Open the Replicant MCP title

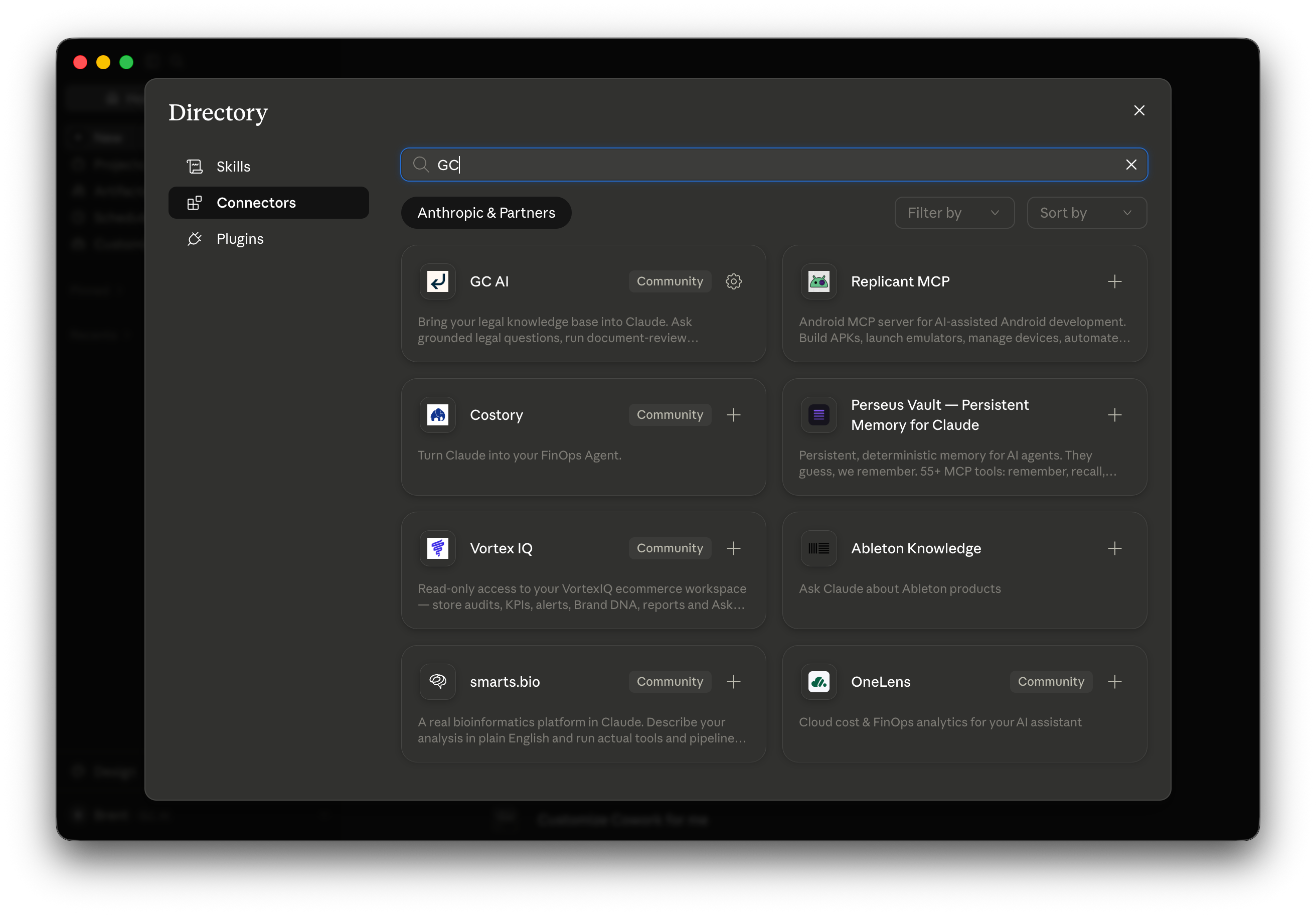[900, 281]
